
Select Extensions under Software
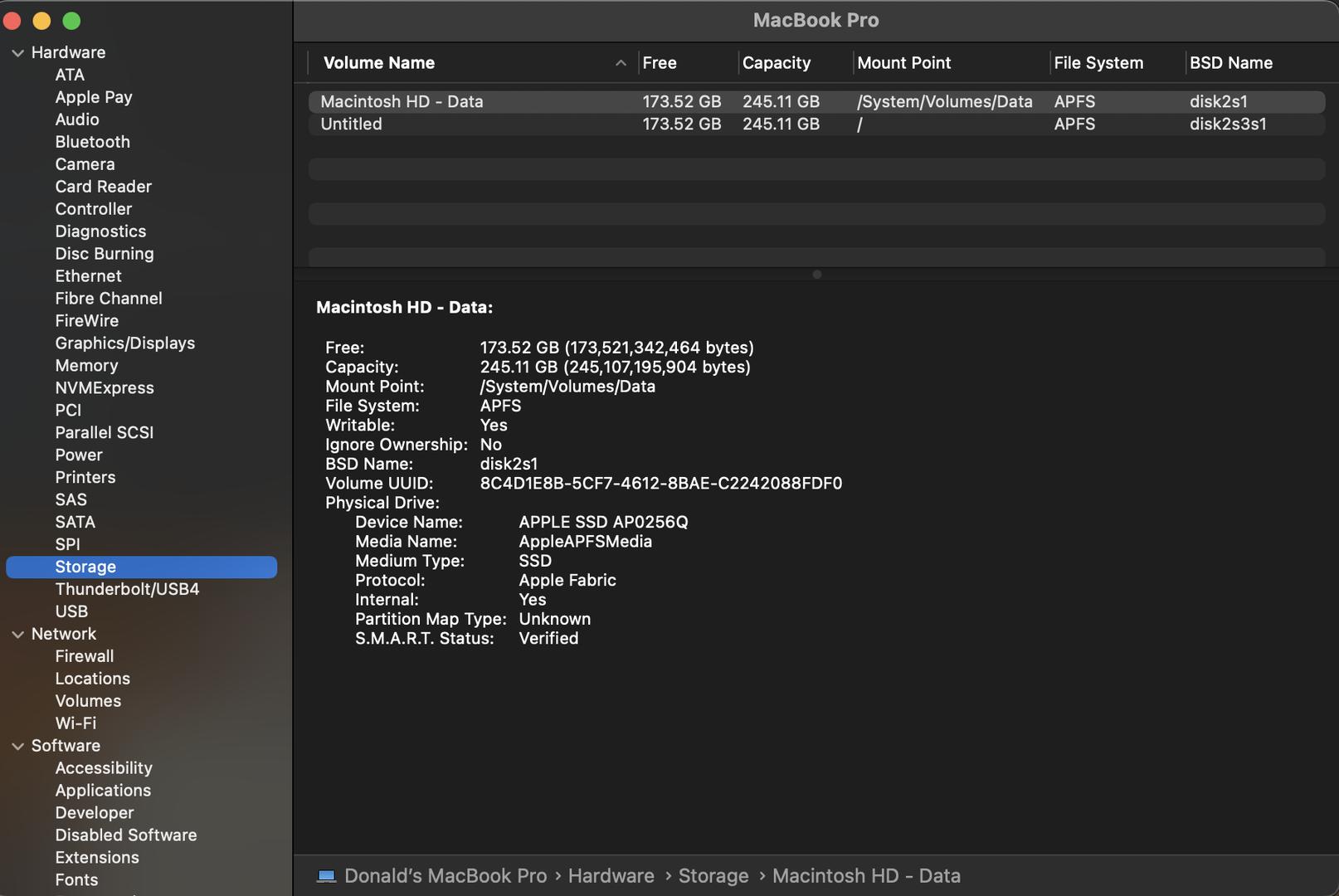[x=97, y=859]
